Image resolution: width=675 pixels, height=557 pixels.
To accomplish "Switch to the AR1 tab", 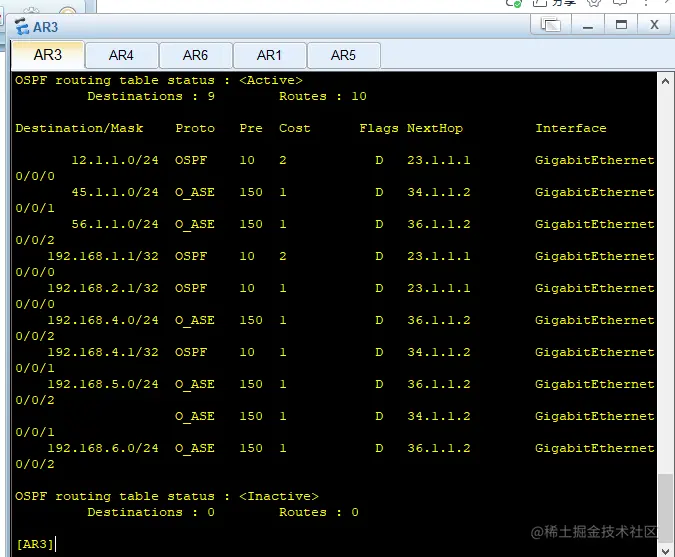I will [269, 55].
